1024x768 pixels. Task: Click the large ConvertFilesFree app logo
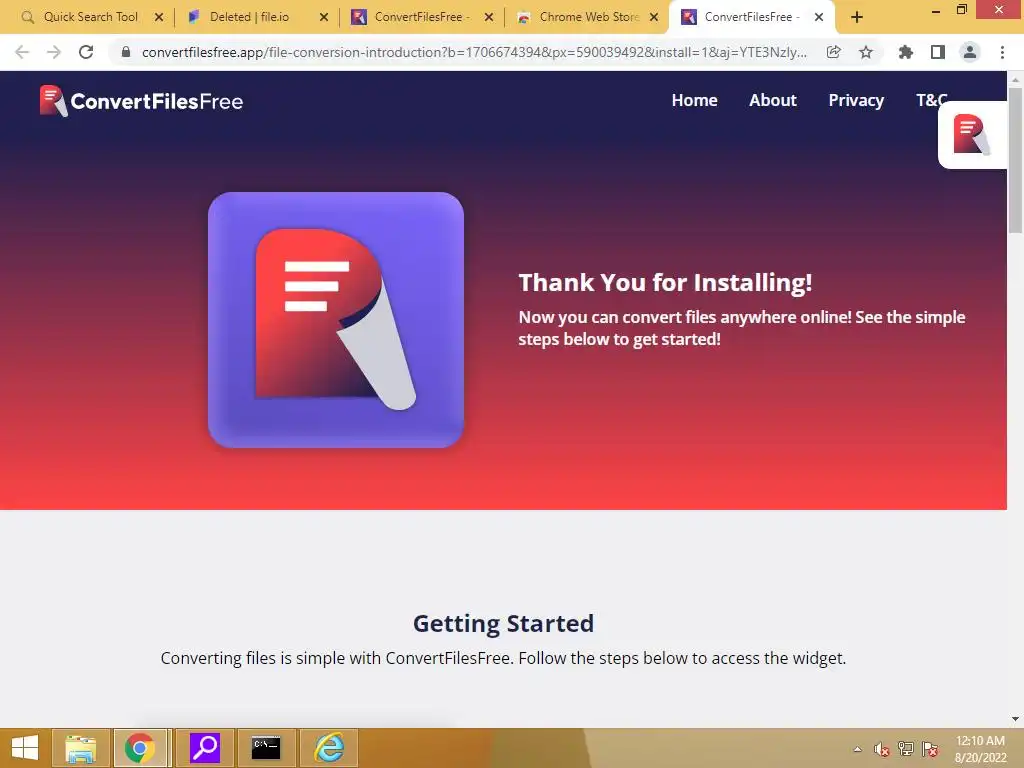[x=336, y=320]
